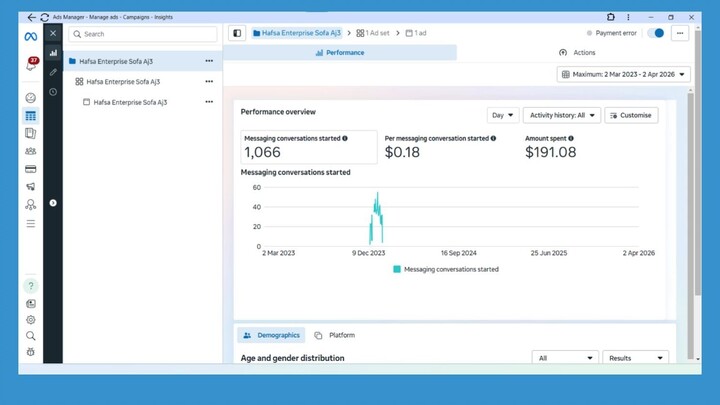Open the Results dropdown in demographics
720x405 pixels.
tap(635, 357)
